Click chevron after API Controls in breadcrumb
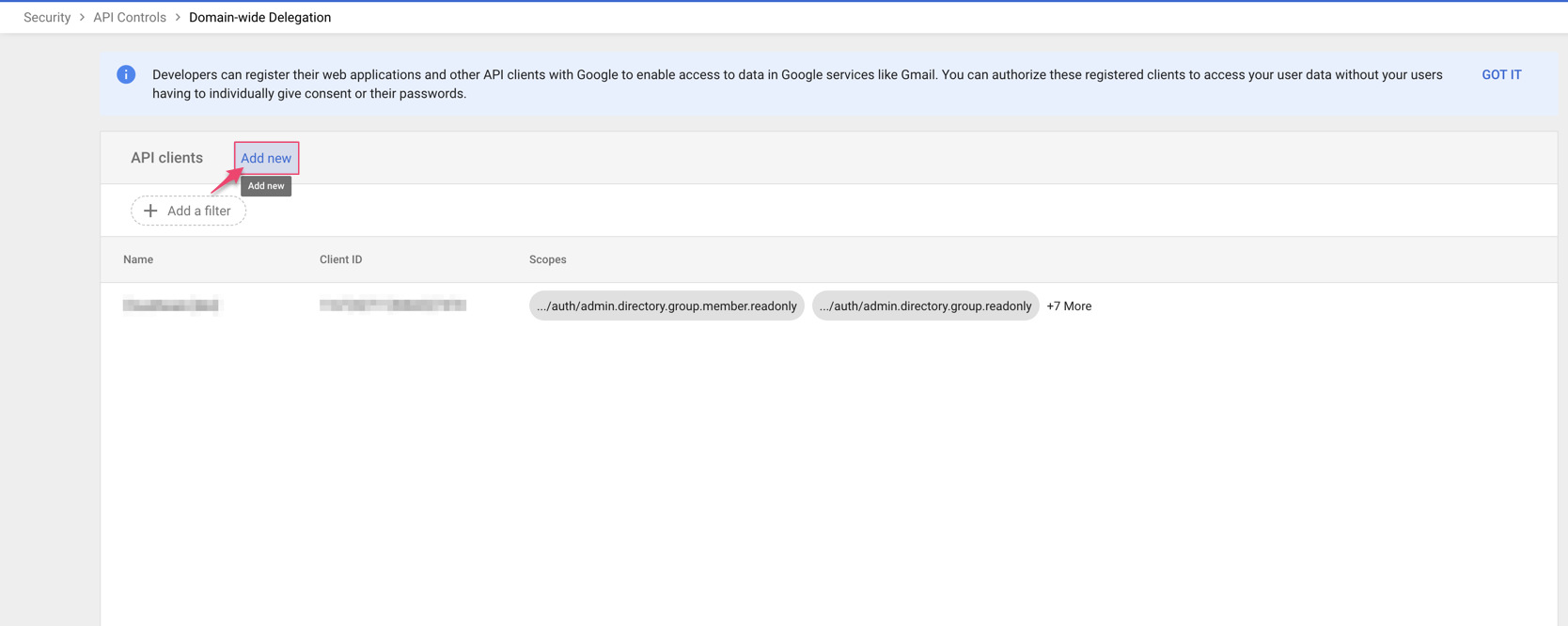This screenshot has width=1568, height=626. [178, 18]
